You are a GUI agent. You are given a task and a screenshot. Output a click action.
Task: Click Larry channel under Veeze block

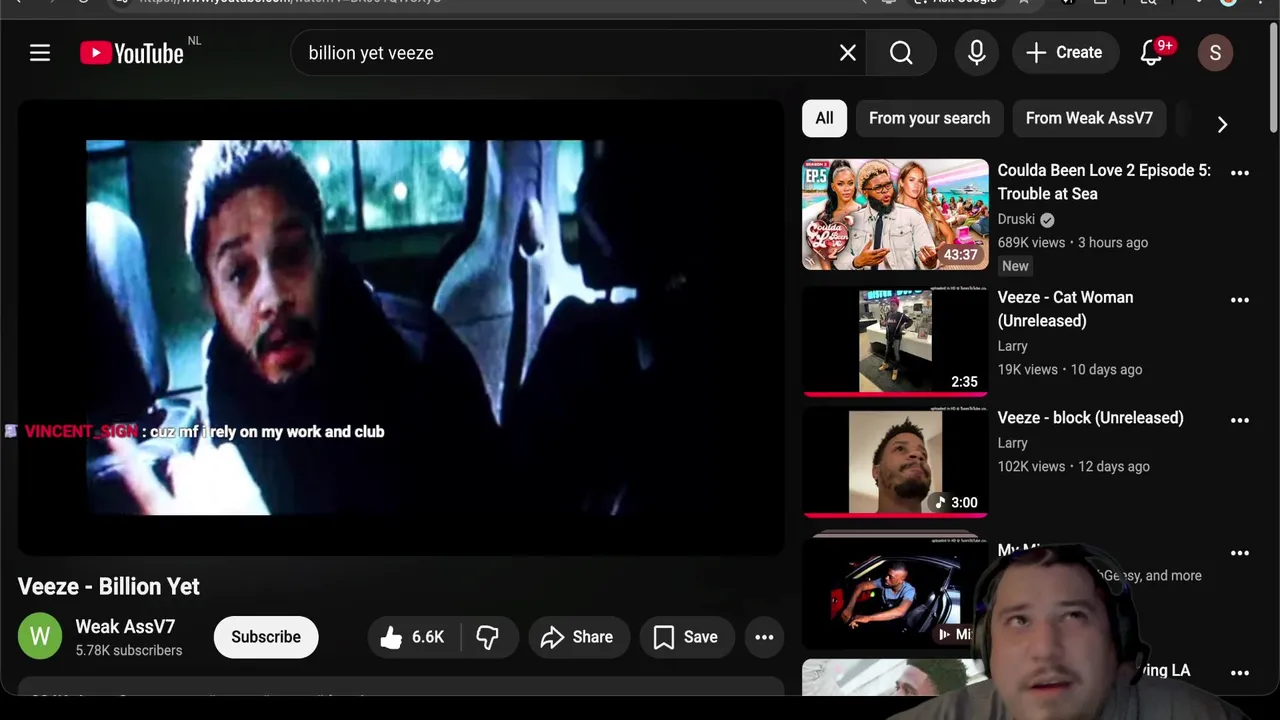coord(1012,443)
